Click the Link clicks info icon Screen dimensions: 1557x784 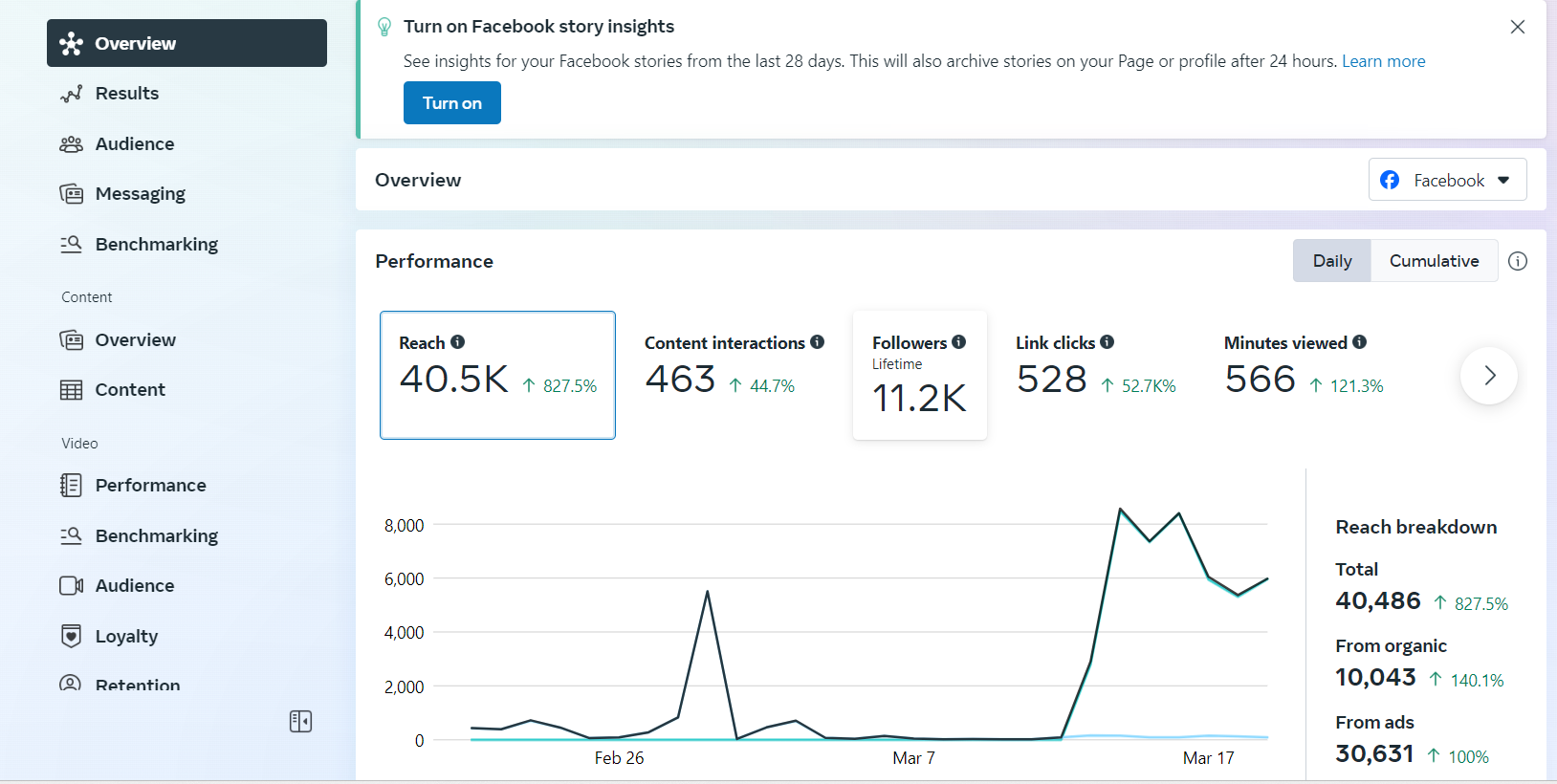1107,342
